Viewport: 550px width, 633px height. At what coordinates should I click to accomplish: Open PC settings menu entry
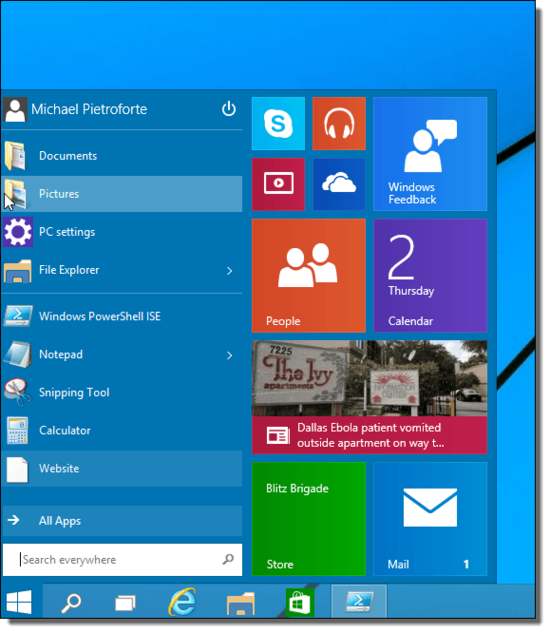(122, 232)
